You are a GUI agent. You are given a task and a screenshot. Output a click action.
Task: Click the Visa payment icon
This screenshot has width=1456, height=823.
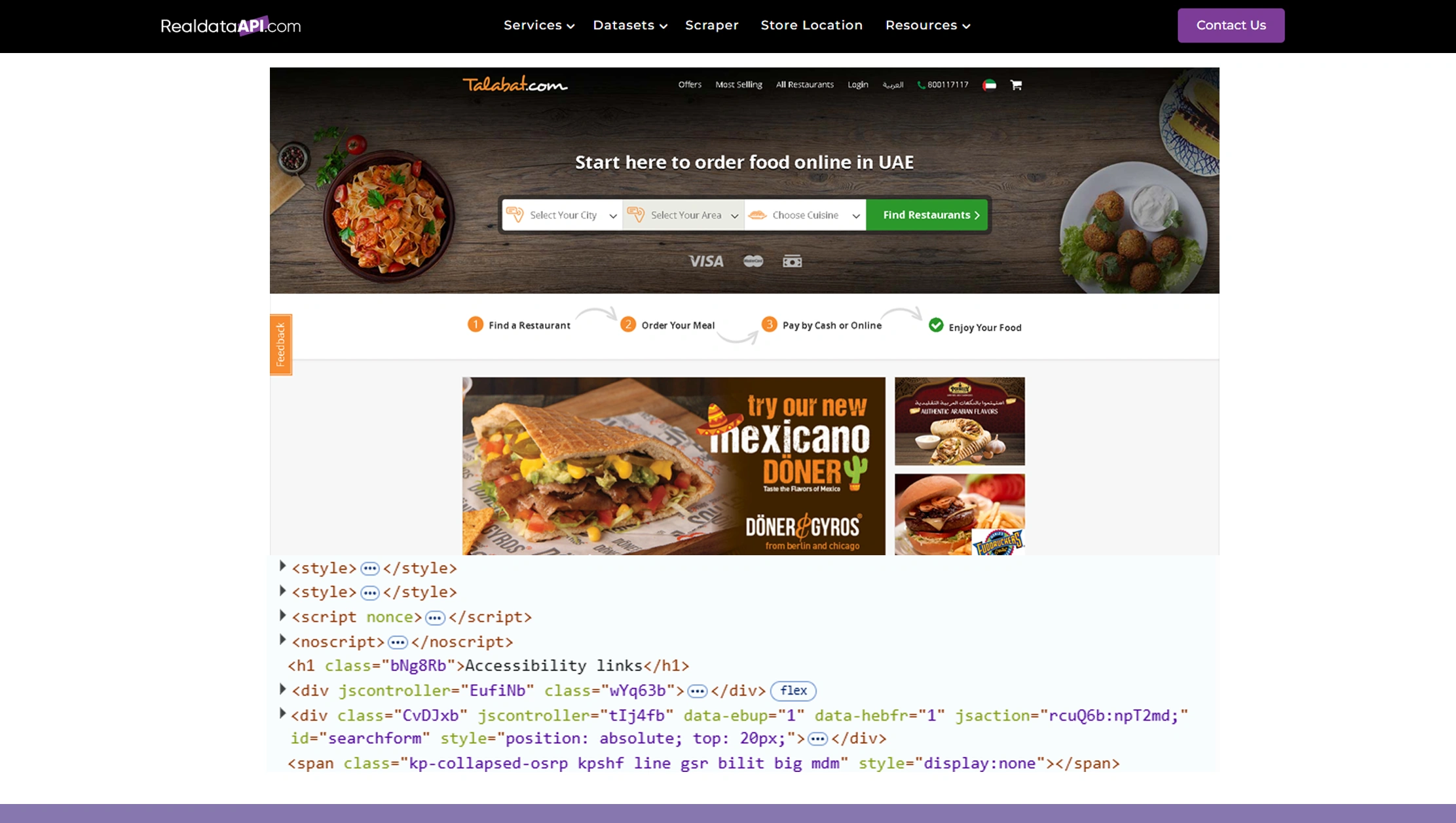tap(706, 260)
